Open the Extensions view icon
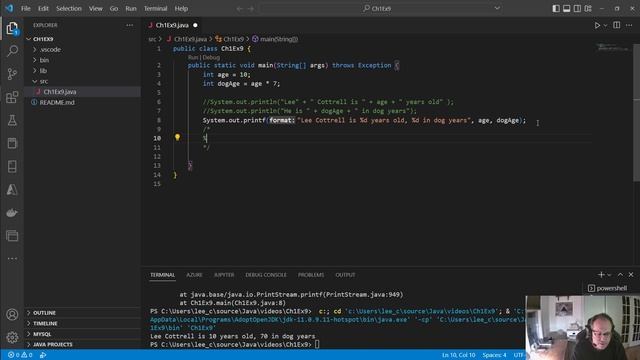640x360 pixels. coord(12,97)
